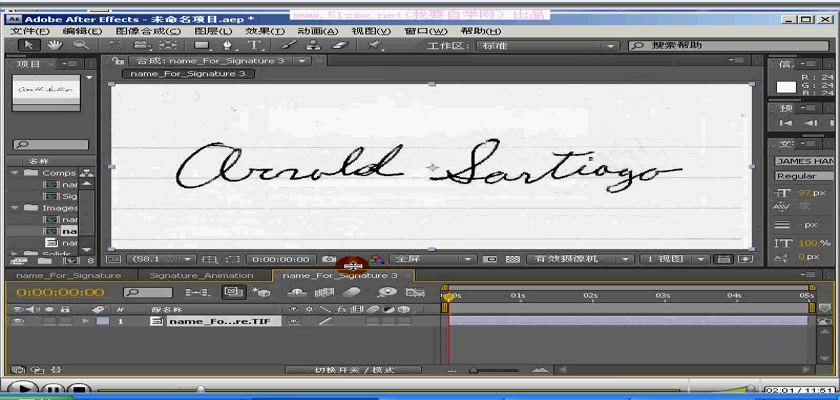
Task: Toggle transparency grid in viewer
Action: point(513,259)
